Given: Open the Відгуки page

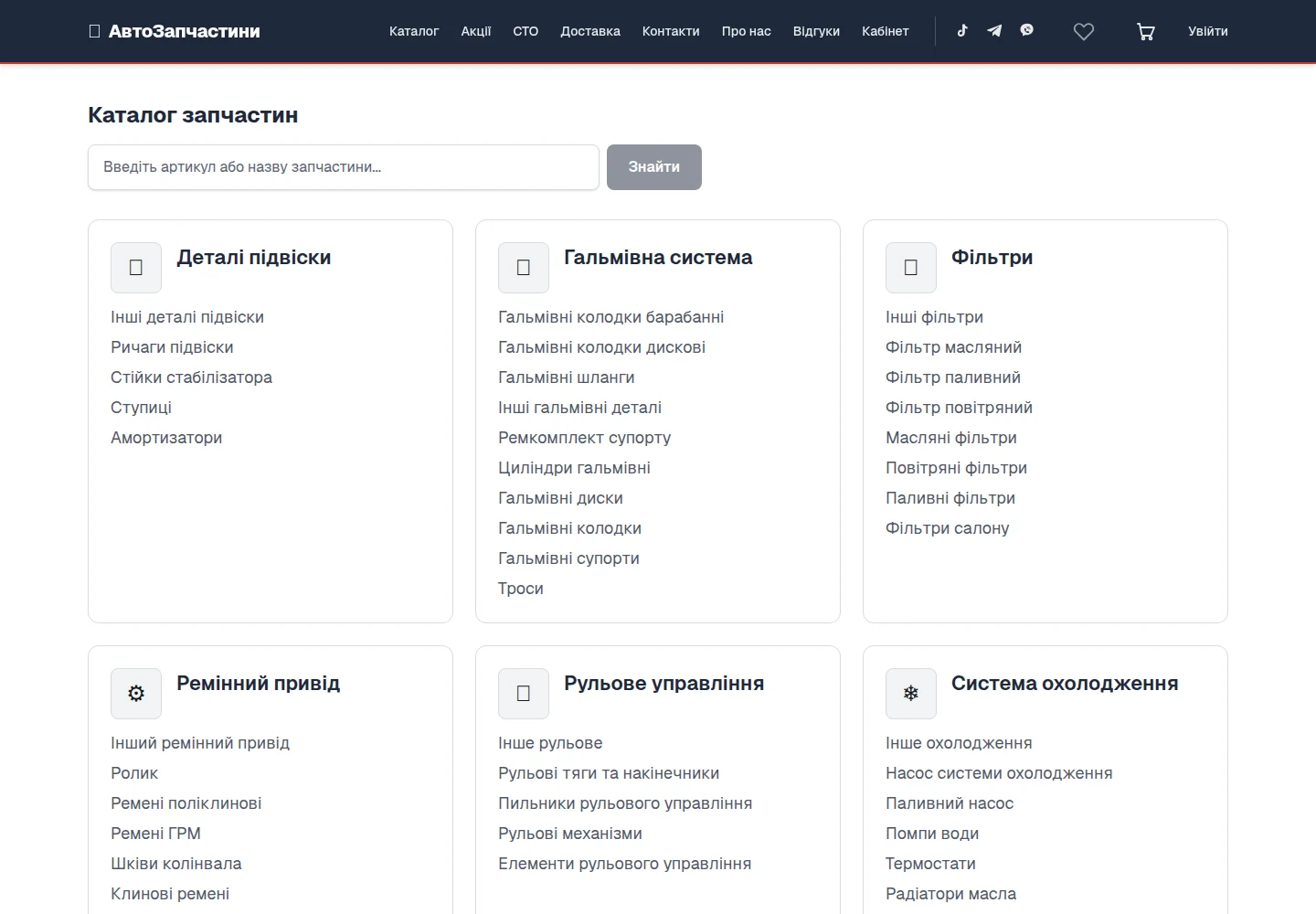Looking at the screenshot, I should 816,31.
